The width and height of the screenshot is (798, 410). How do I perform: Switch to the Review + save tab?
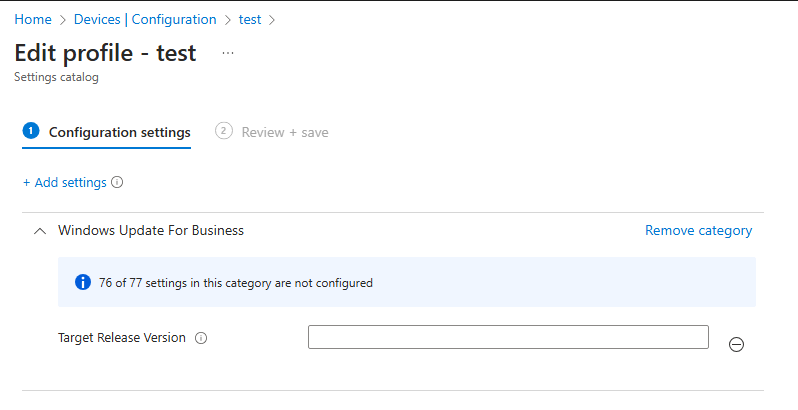click(x=284, y=132)
